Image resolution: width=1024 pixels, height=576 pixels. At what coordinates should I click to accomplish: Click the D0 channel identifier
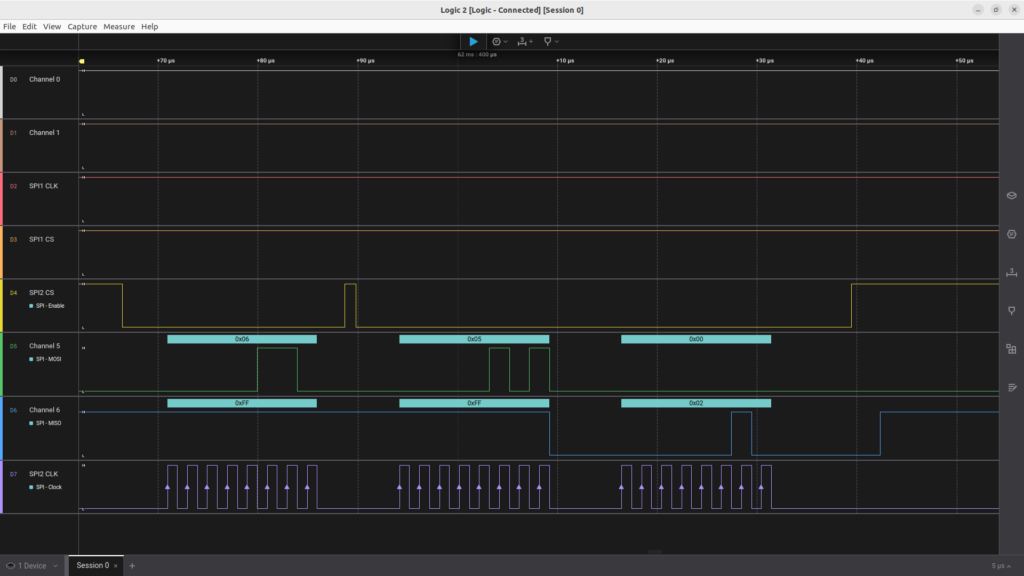pyautogui.click(x=13, y=80)
